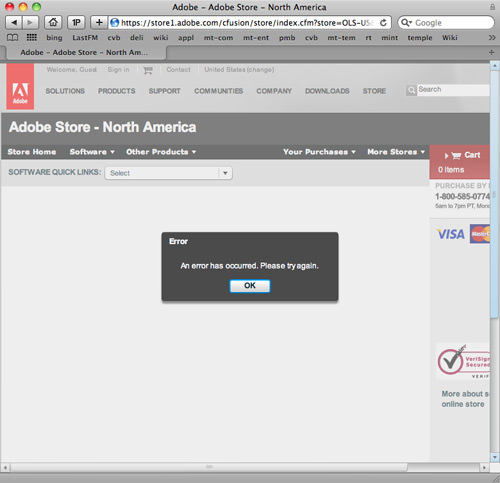Select the Store Home tab

tap(32, 152)
